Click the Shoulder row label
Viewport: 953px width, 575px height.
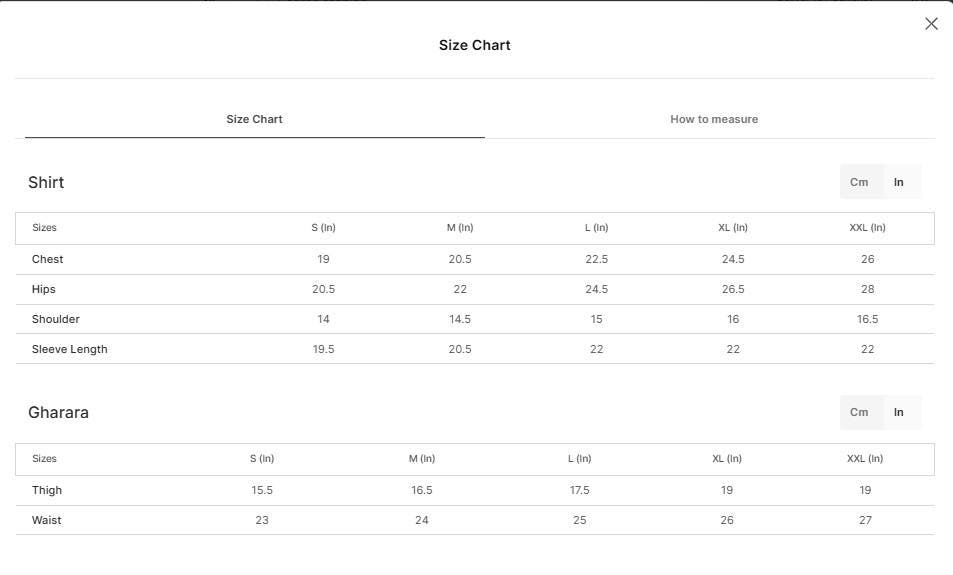[x=55, y=319]
